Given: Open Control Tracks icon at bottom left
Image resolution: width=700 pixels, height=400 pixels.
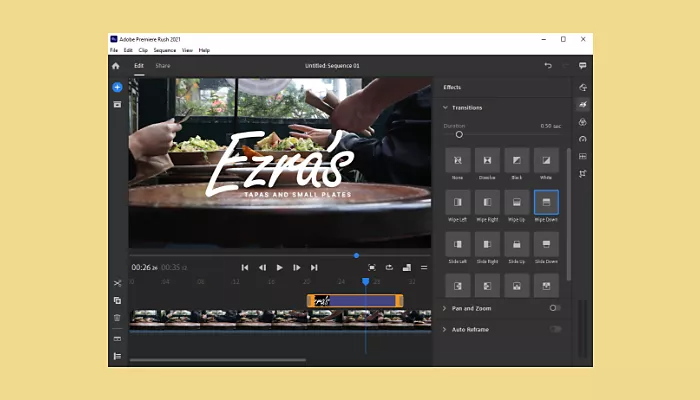Looking at the screenshot, I should [x=117, y=356].
